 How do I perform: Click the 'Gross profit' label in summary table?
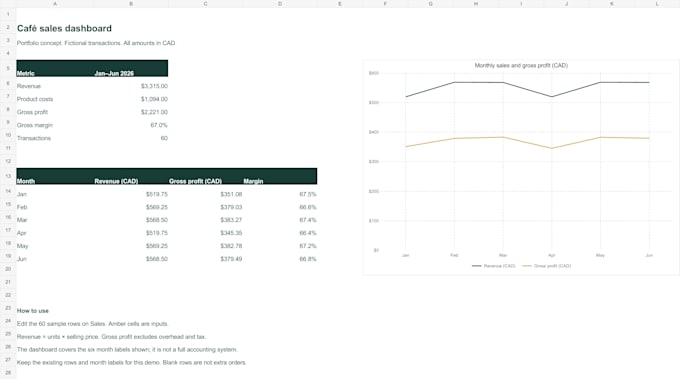32,112
